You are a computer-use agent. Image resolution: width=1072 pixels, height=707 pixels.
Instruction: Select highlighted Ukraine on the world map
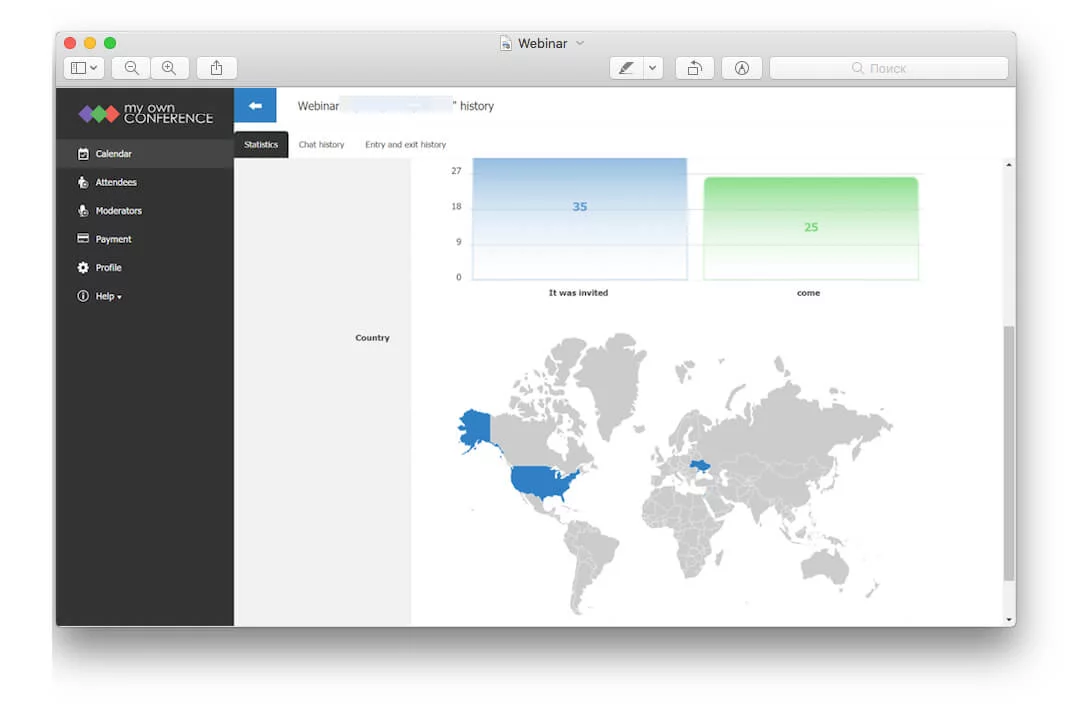pyautogui.click(x=699, y=466)
